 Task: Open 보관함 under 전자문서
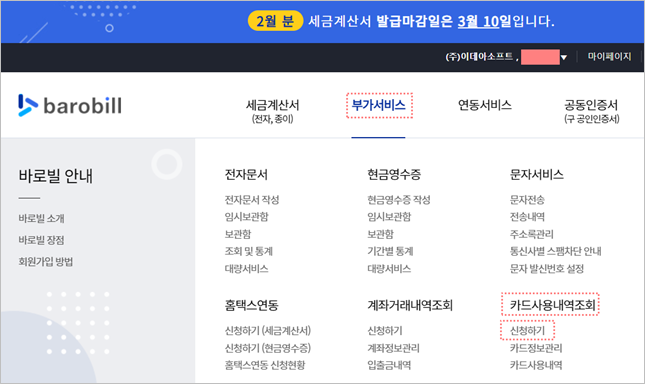237,234
